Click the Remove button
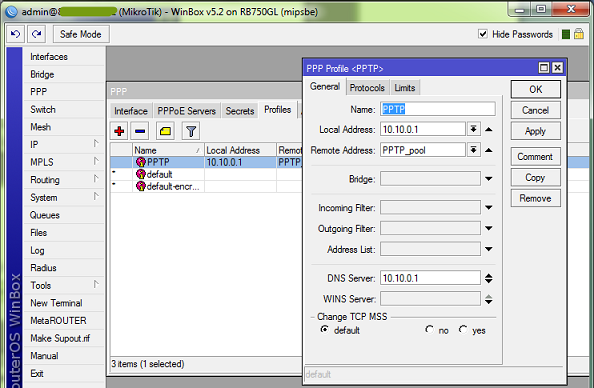 click(x=535, y=198)
